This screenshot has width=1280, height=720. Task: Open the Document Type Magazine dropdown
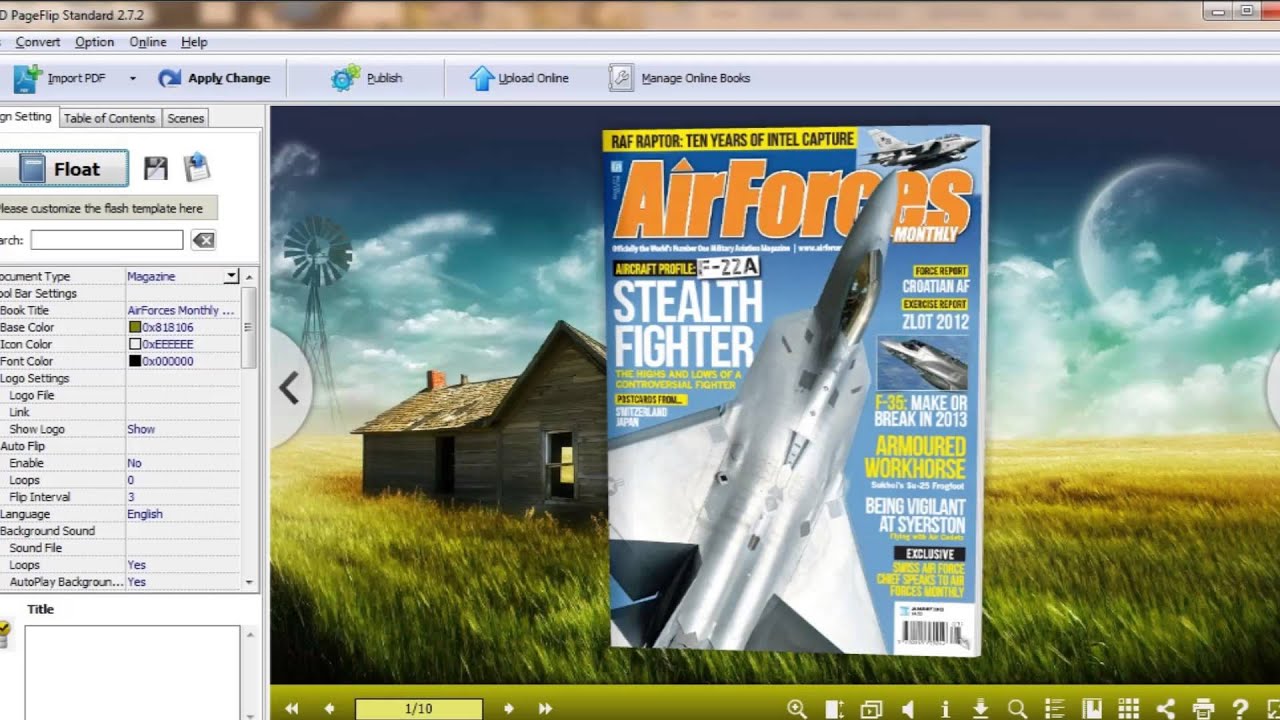(x=231, y=276)
